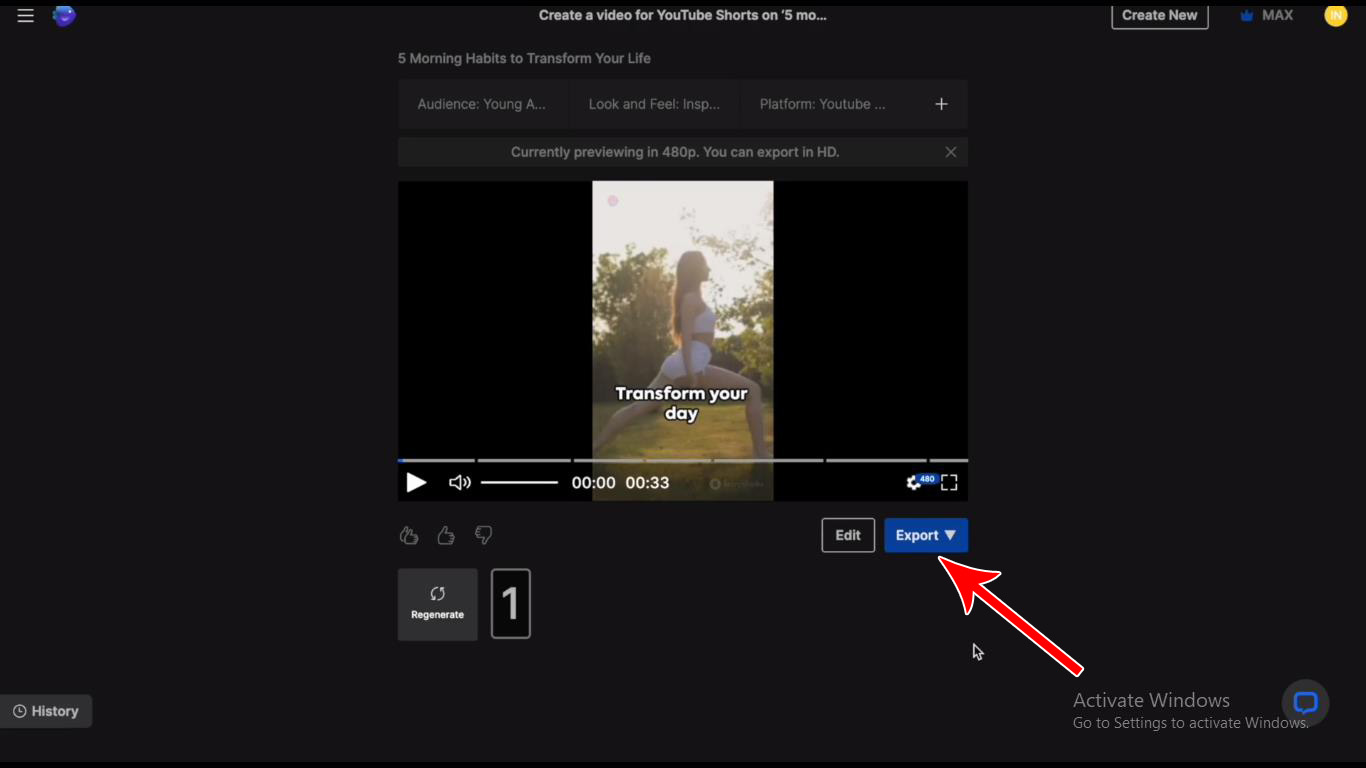Open the Audience: Young A... tab
Viewport: 1366px width, 768px height.
(482, 104)
